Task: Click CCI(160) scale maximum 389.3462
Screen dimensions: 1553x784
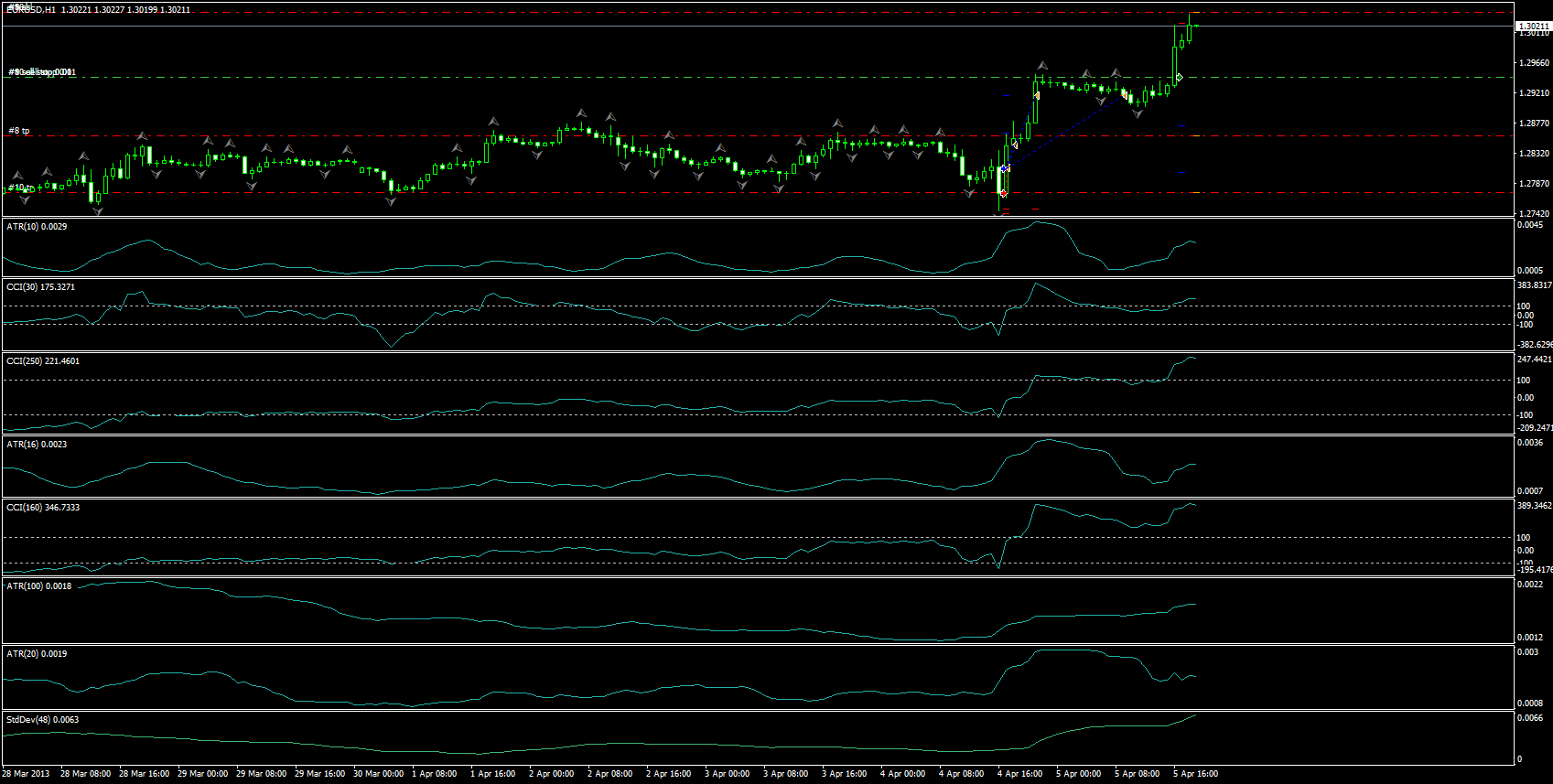Action: click(1535, 505)
